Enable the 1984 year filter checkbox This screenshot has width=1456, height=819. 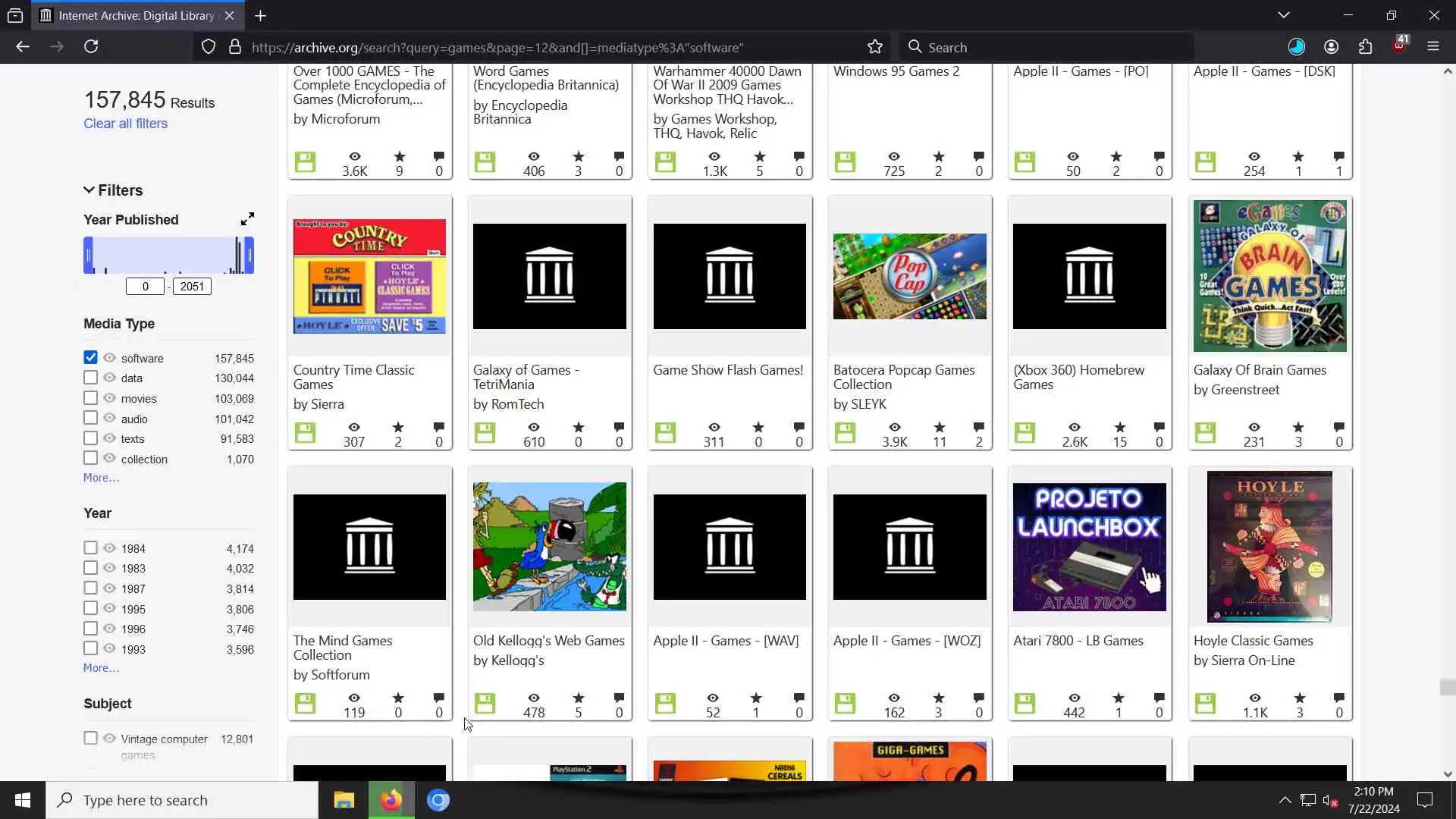coord(90,548)
